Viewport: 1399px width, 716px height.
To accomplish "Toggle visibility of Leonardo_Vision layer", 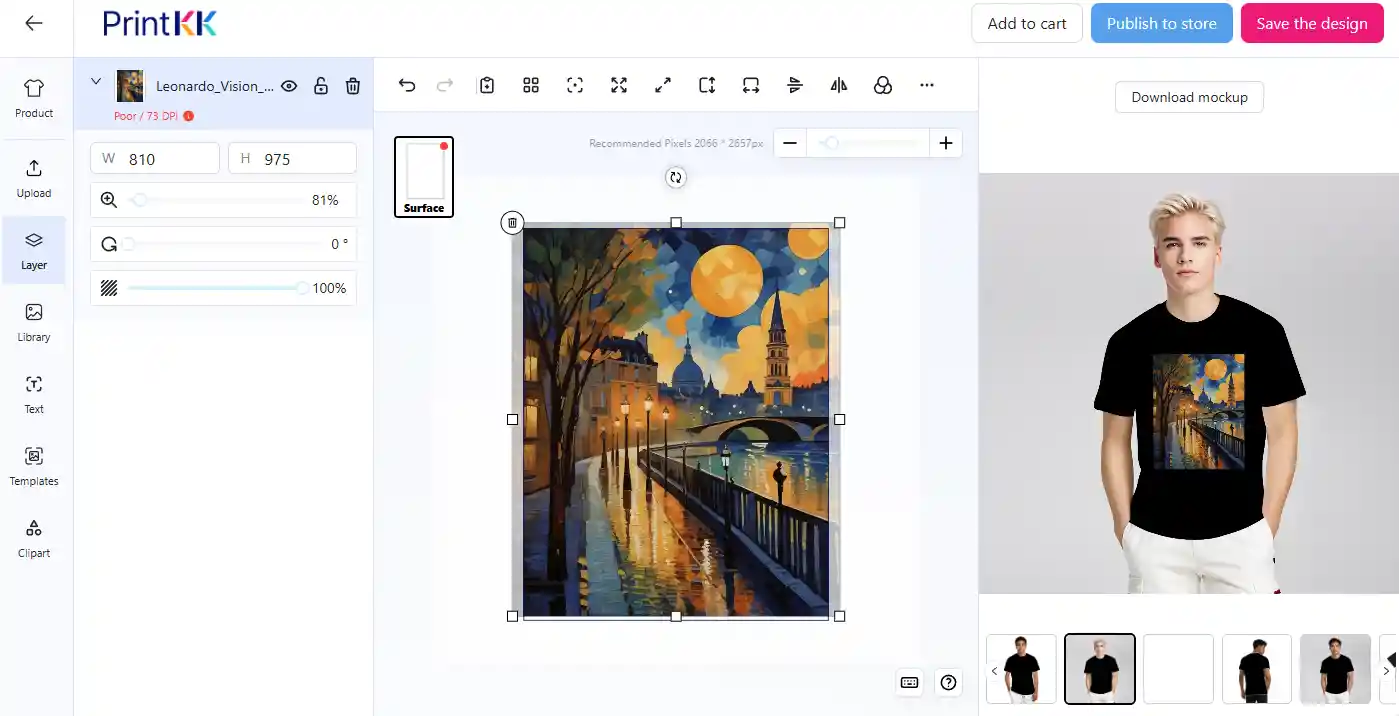I will [289, 86].
